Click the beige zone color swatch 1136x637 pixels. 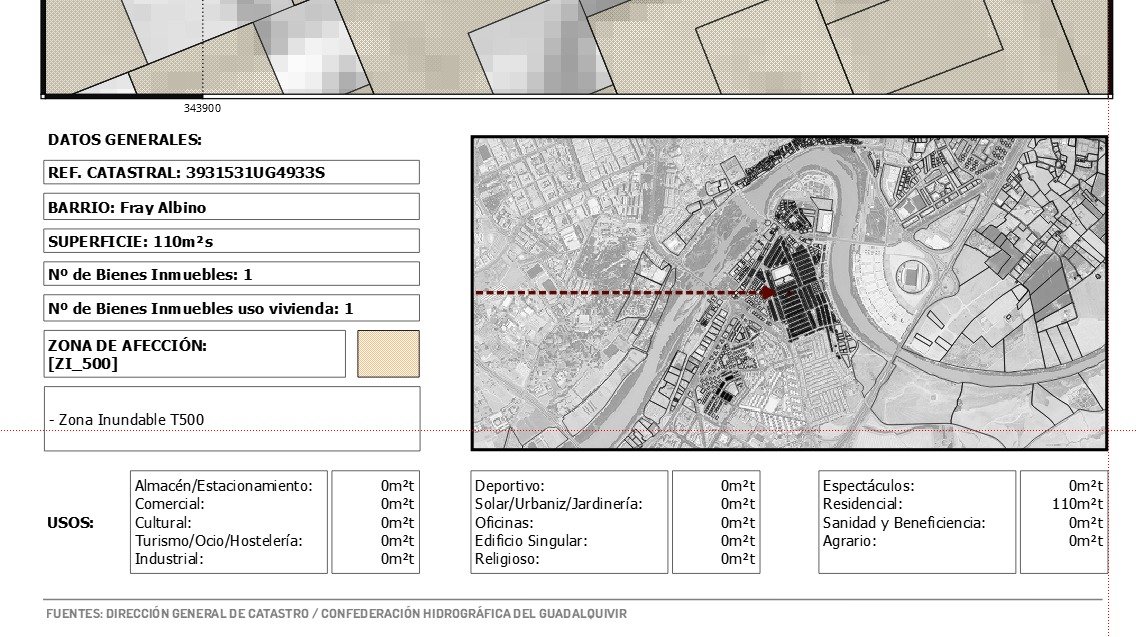[x=388, y=354]
